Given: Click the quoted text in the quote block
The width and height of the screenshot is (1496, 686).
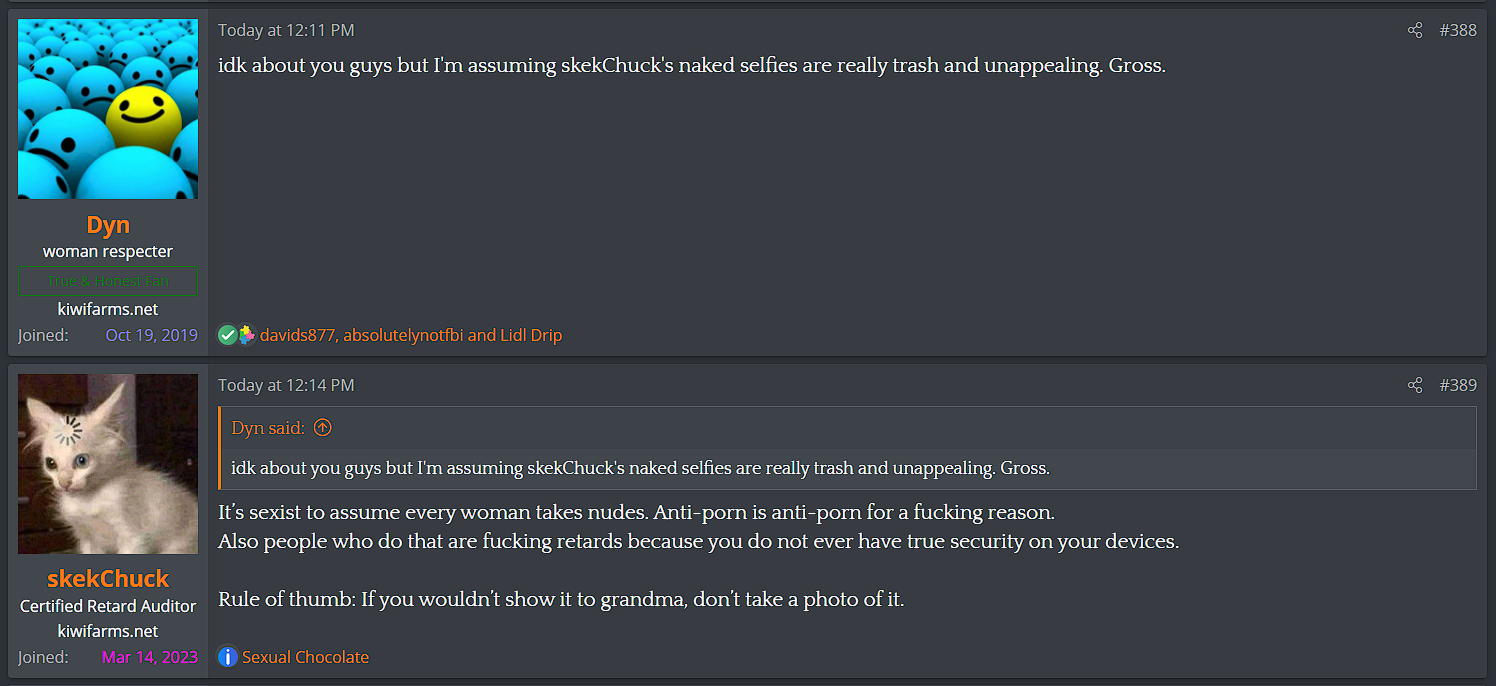Looking at the screenshot, I should click(x=640, y=468).
